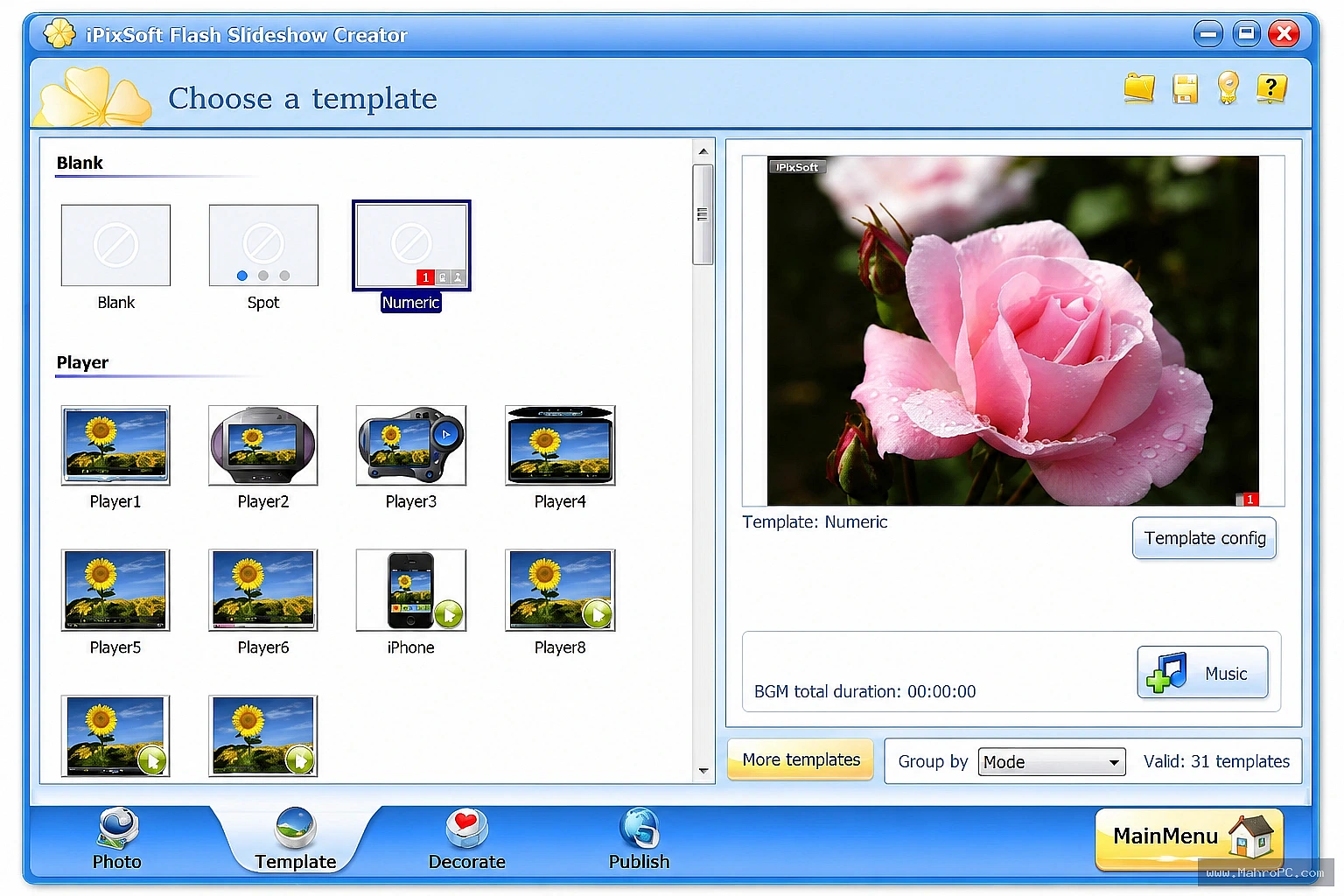Click the rose preview image
Viewport: 1344px width, 896px height.
coord(1012,331)
